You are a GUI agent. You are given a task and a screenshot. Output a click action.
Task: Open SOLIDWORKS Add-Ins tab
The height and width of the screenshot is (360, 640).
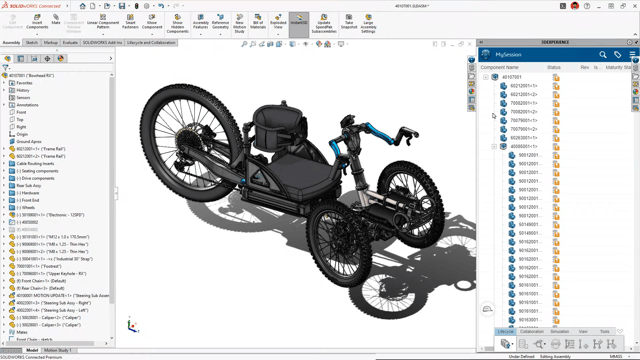click(102, 42)
